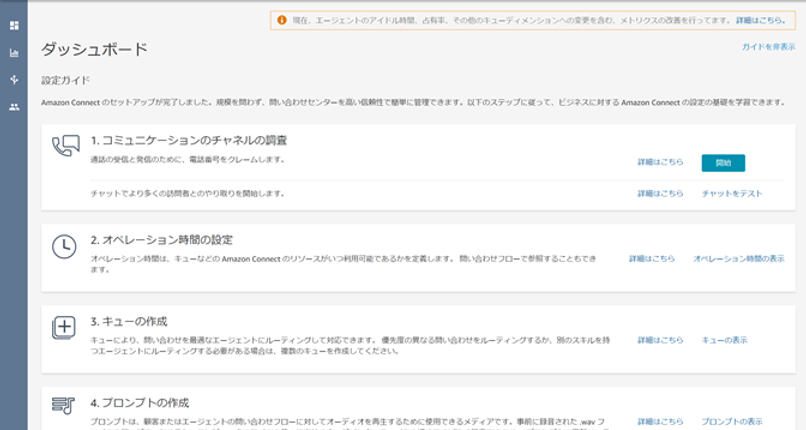This screenshot has height=430, width=806.
Task: Click the music note icon for プロンプトの作成
Action: pyautogui.click(x=64, y=406)
